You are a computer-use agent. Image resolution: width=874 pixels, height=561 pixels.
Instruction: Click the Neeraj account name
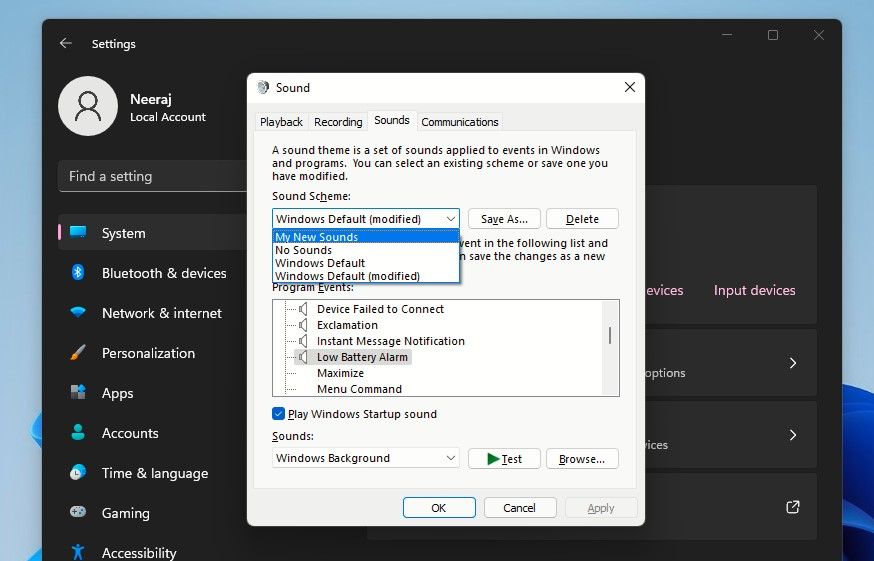(x=150, y=99)
